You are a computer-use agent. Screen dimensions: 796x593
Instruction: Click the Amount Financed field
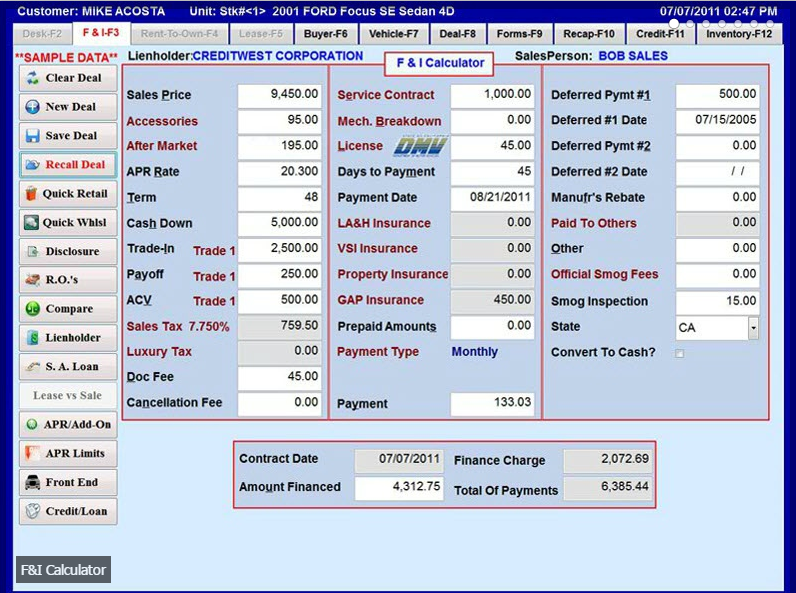(399, 487)
